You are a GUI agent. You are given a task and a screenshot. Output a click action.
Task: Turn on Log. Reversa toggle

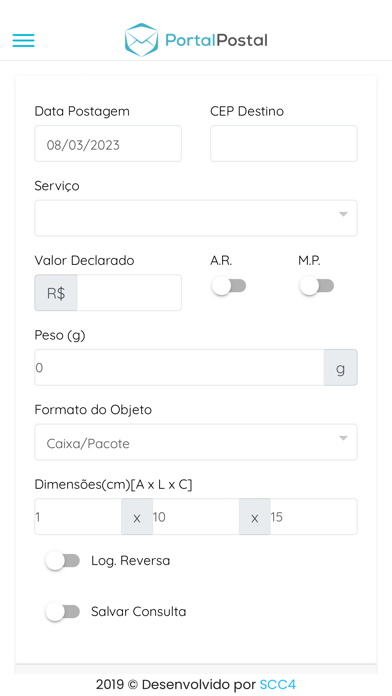[63, 561]
